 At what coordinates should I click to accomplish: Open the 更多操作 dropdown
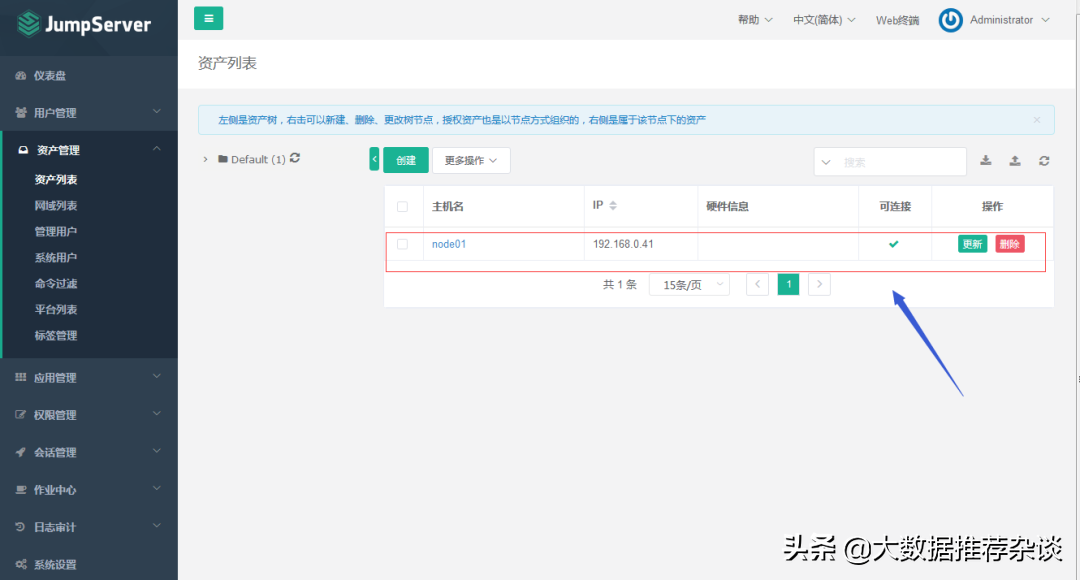pos(471,161)
